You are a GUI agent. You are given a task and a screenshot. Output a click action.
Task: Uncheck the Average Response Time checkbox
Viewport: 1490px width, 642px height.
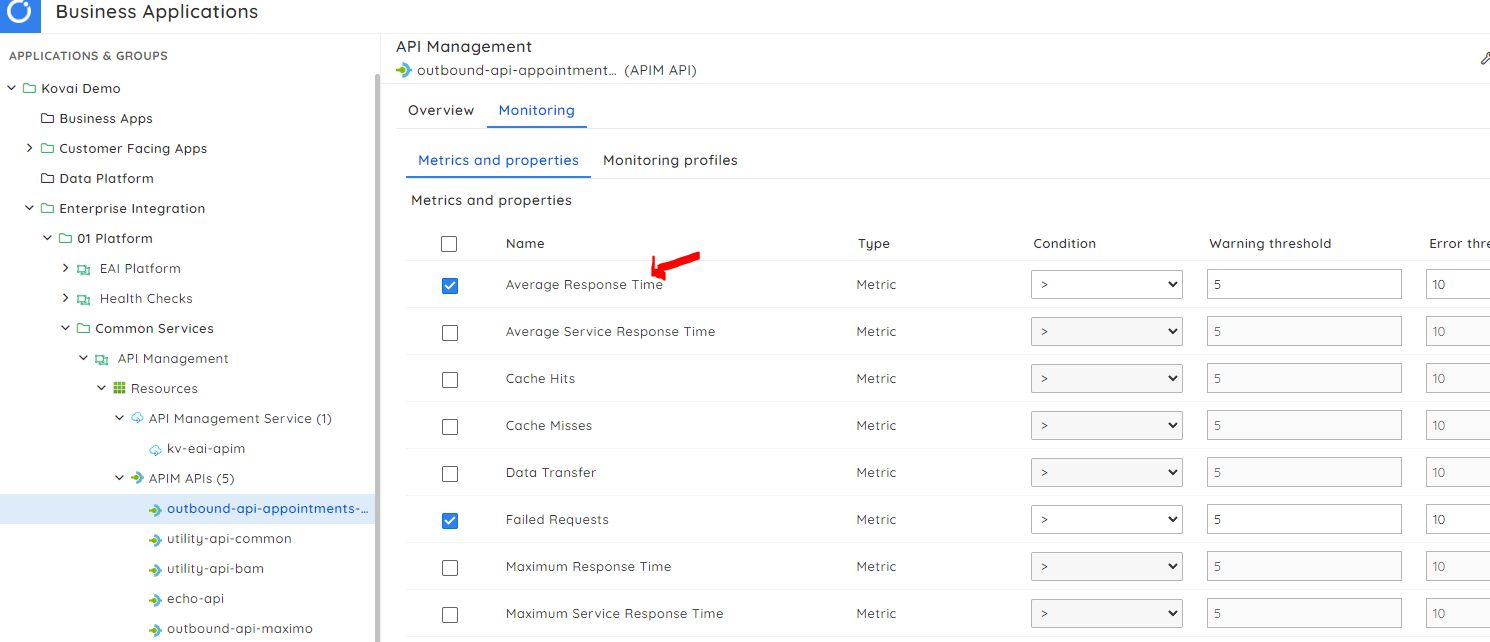[450, 285]
